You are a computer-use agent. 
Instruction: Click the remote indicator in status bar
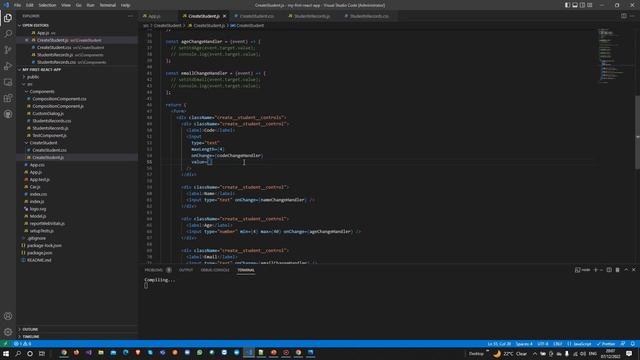pos(5,344)
